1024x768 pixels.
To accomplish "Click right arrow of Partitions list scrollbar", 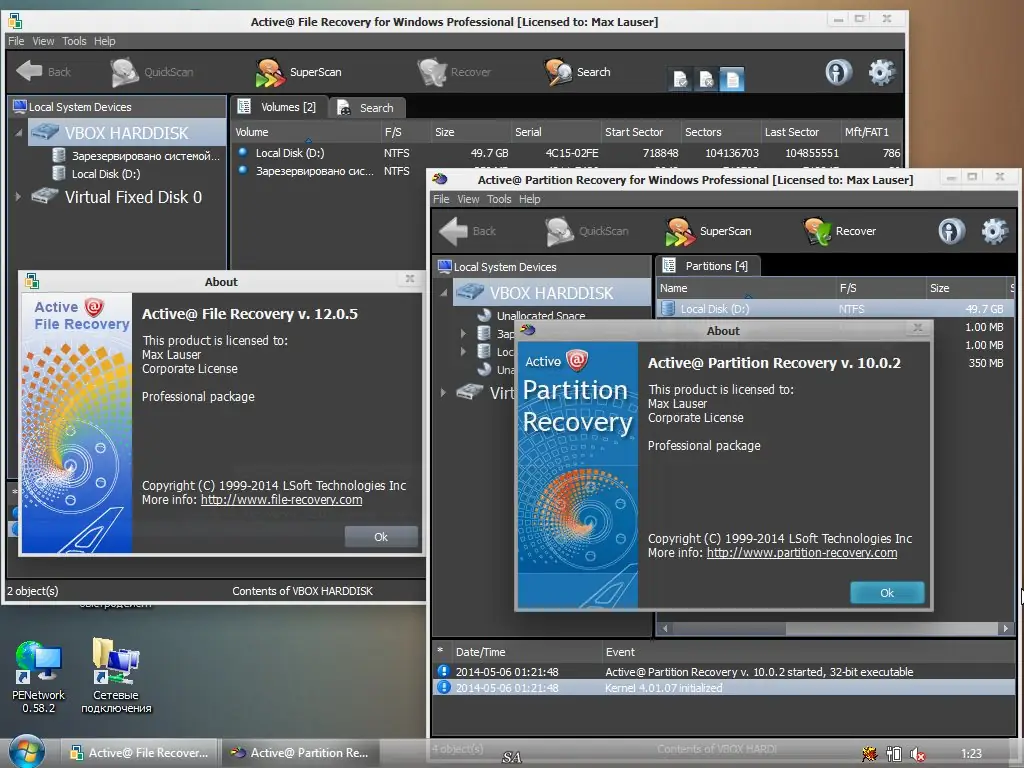I will click(x=1006, y=628).
